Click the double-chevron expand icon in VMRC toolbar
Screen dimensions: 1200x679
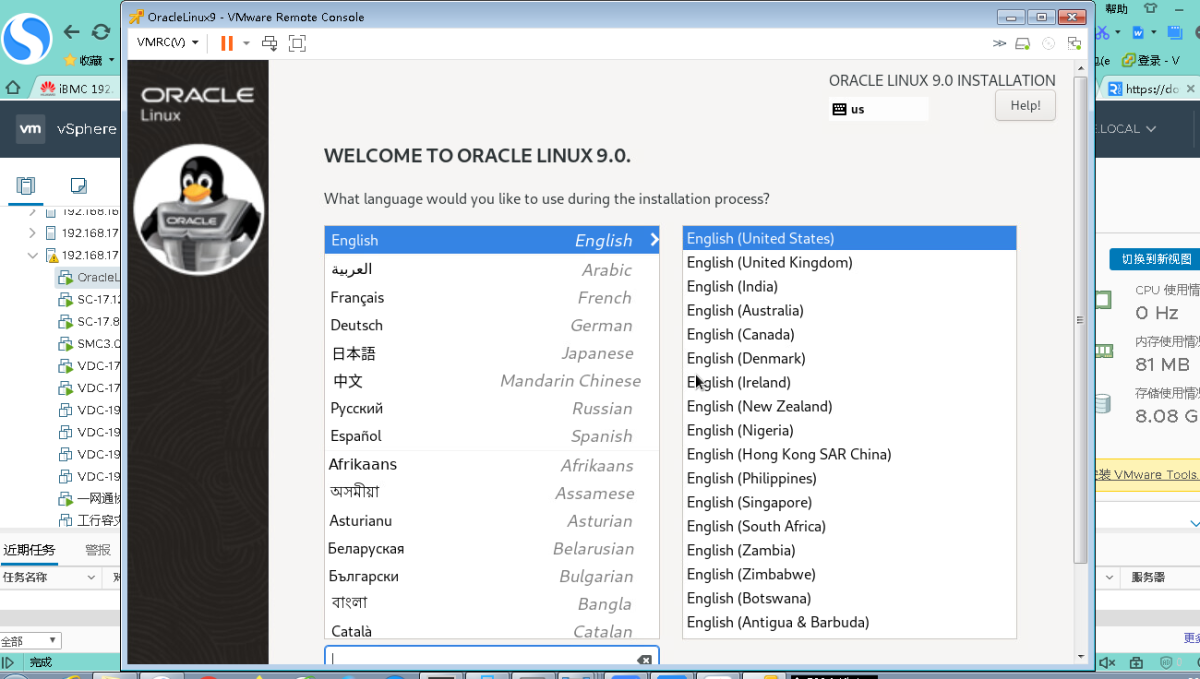pyautogui.click(x=999, y=43)
